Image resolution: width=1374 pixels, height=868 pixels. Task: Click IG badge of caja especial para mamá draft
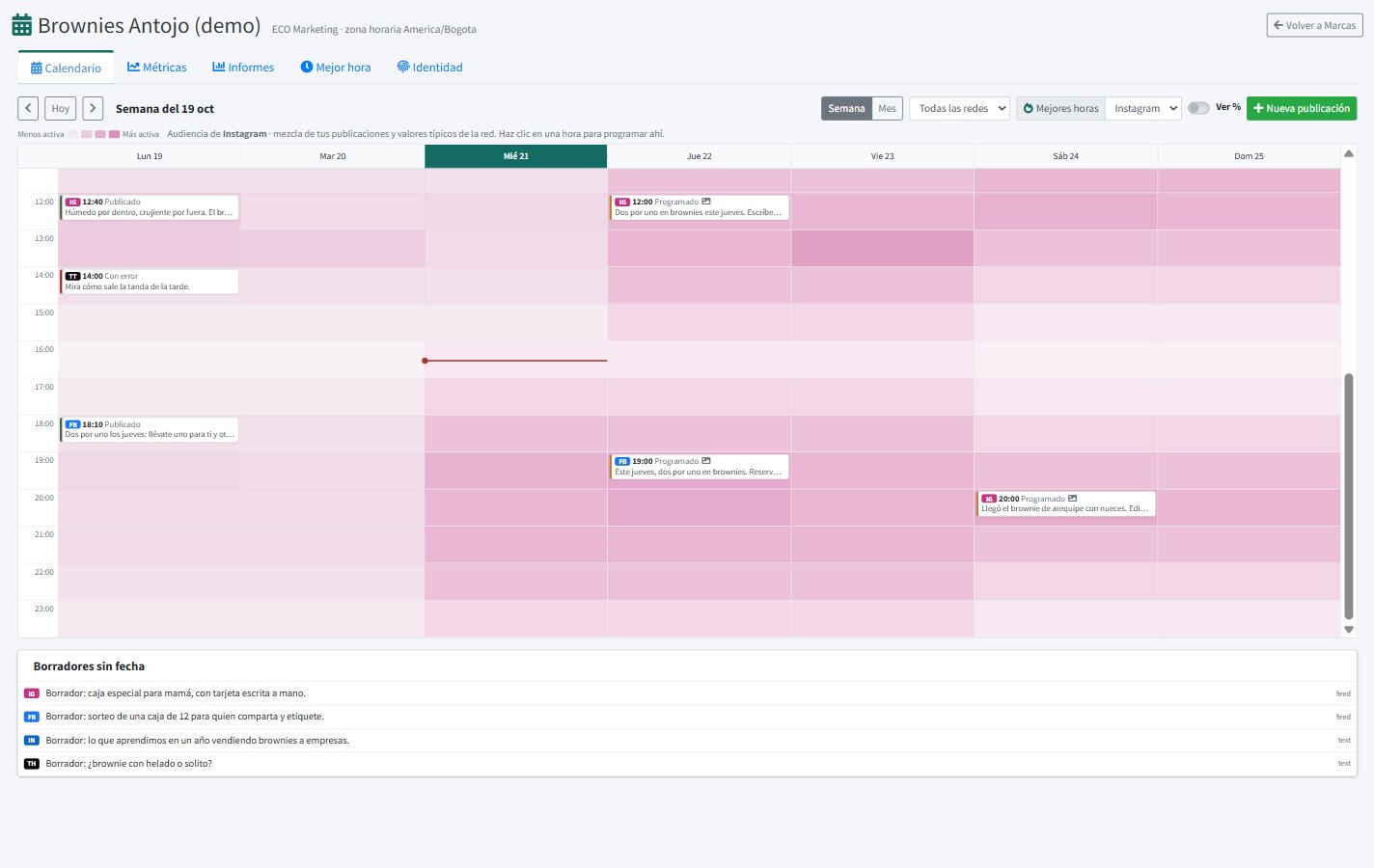pos(32,693)
